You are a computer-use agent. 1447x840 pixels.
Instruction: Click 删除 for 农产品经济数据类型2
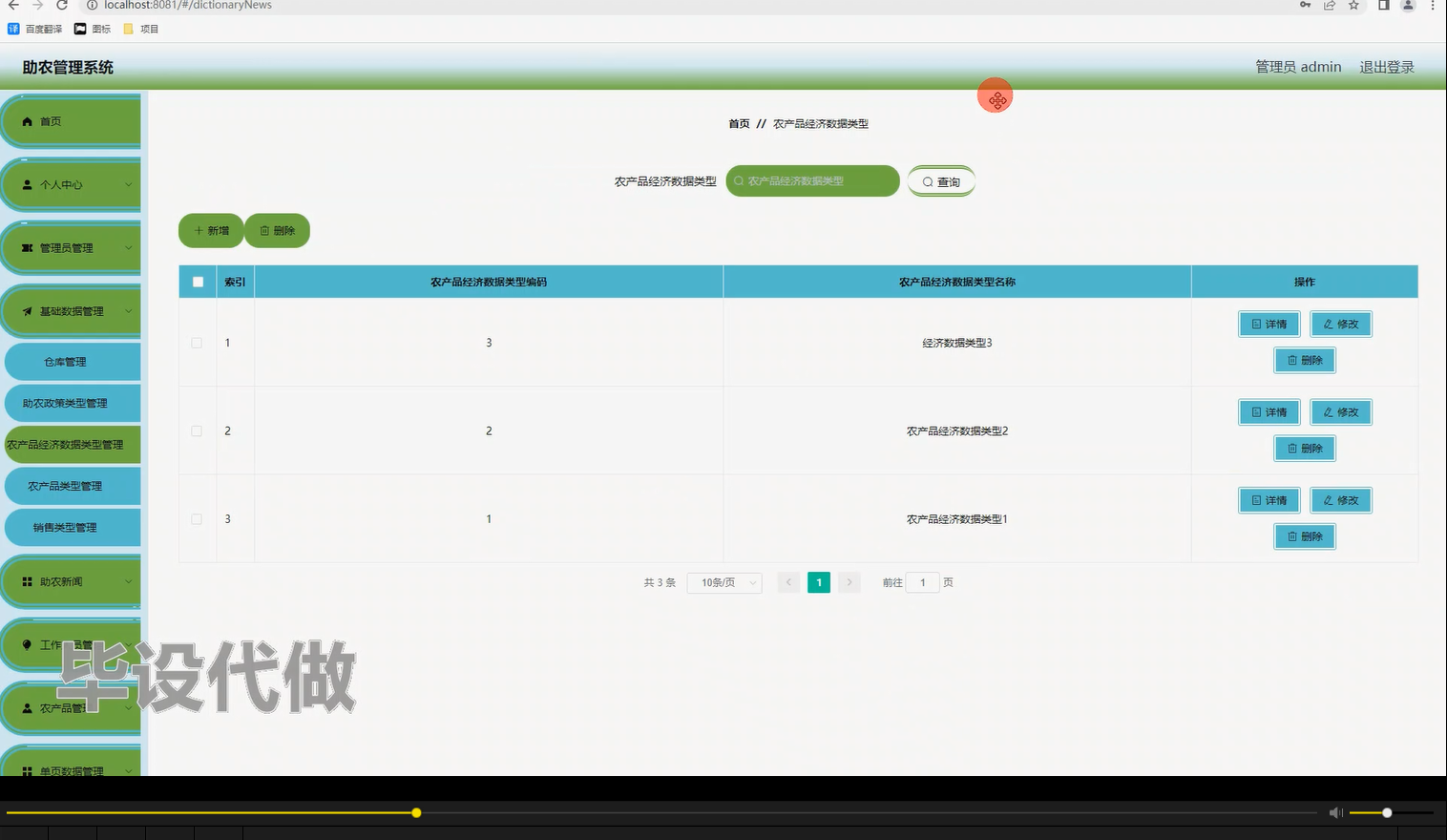point(1305,448)
